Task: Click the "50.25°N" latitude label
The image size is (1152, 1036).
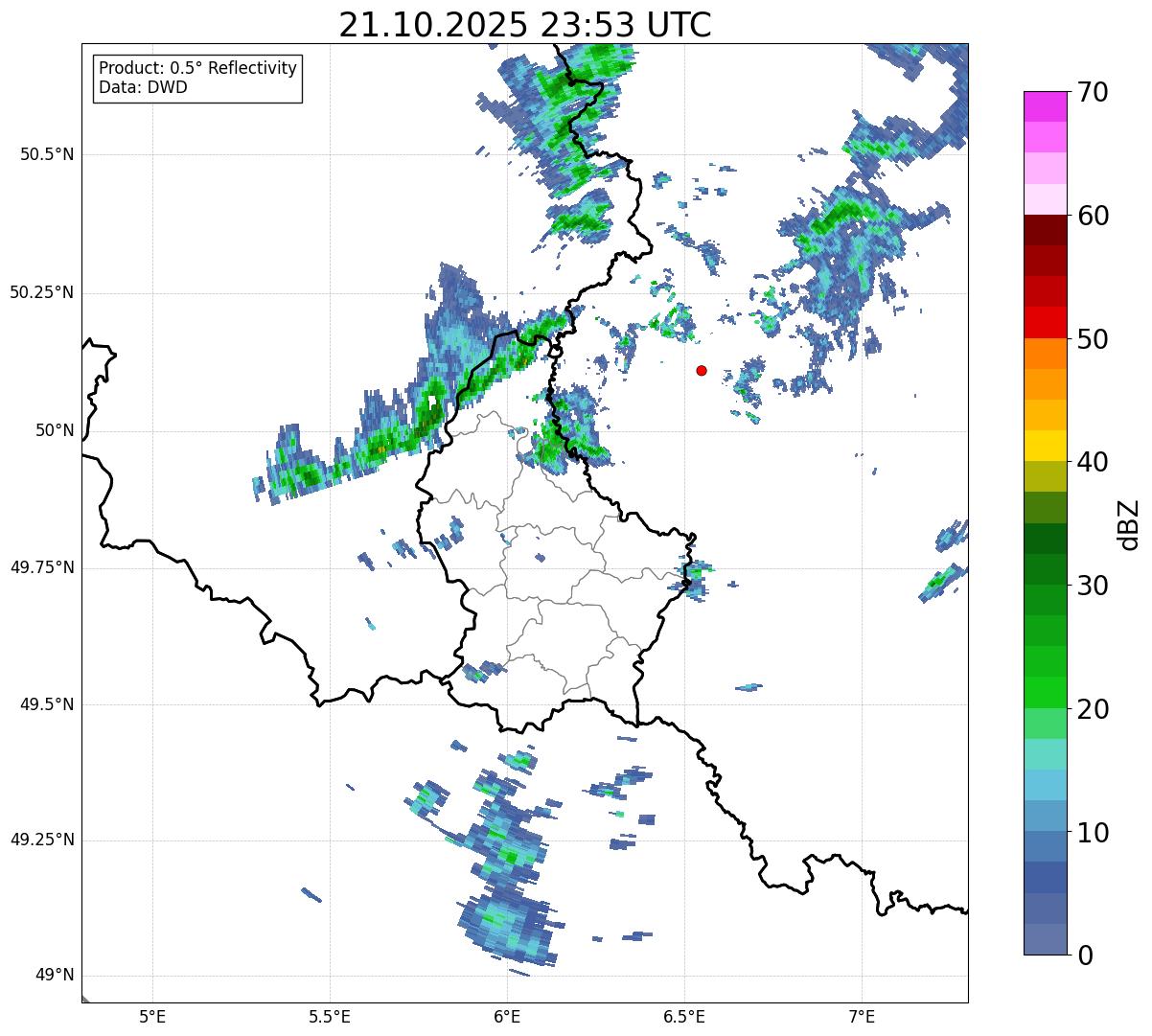Action: pos(42,292)
